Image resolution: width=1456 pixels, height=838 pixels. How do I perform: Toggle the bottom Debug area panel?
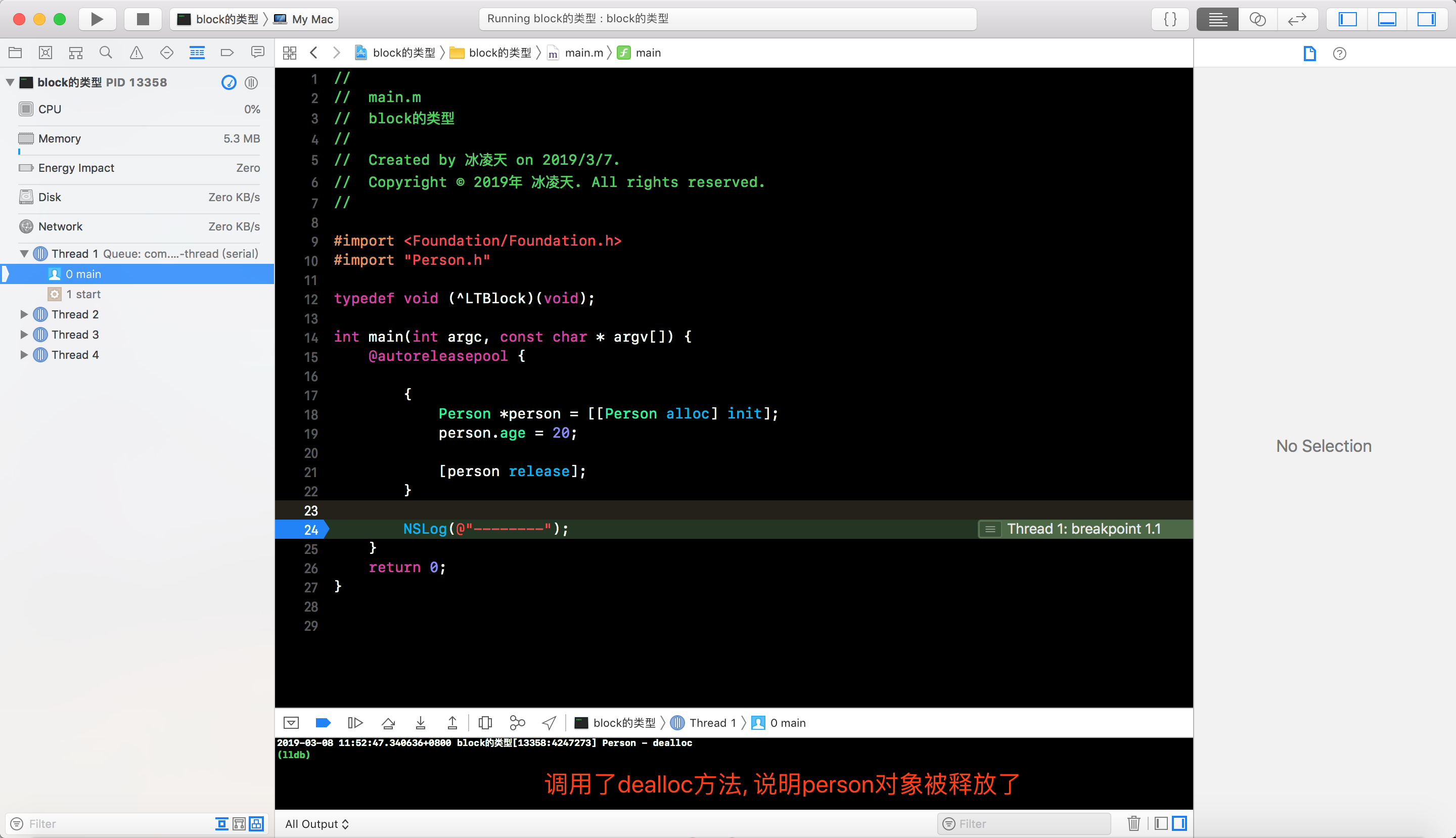(1386, 19)
